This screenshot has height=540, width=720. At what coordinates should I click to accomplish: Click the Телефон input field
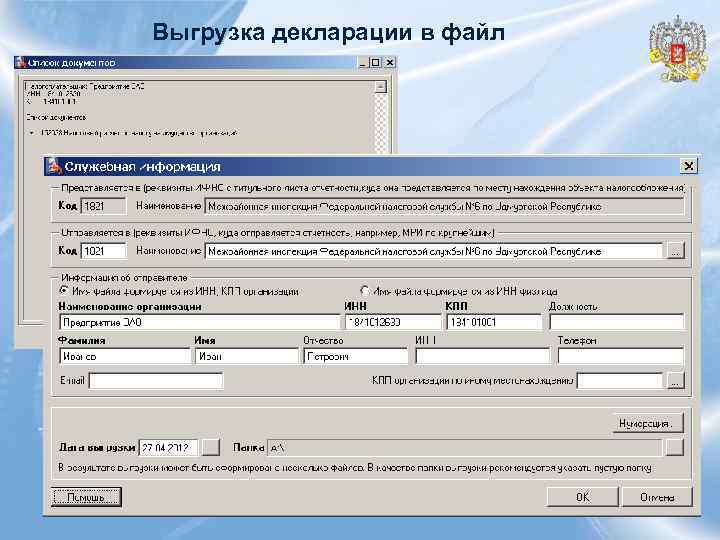point(620,356)
